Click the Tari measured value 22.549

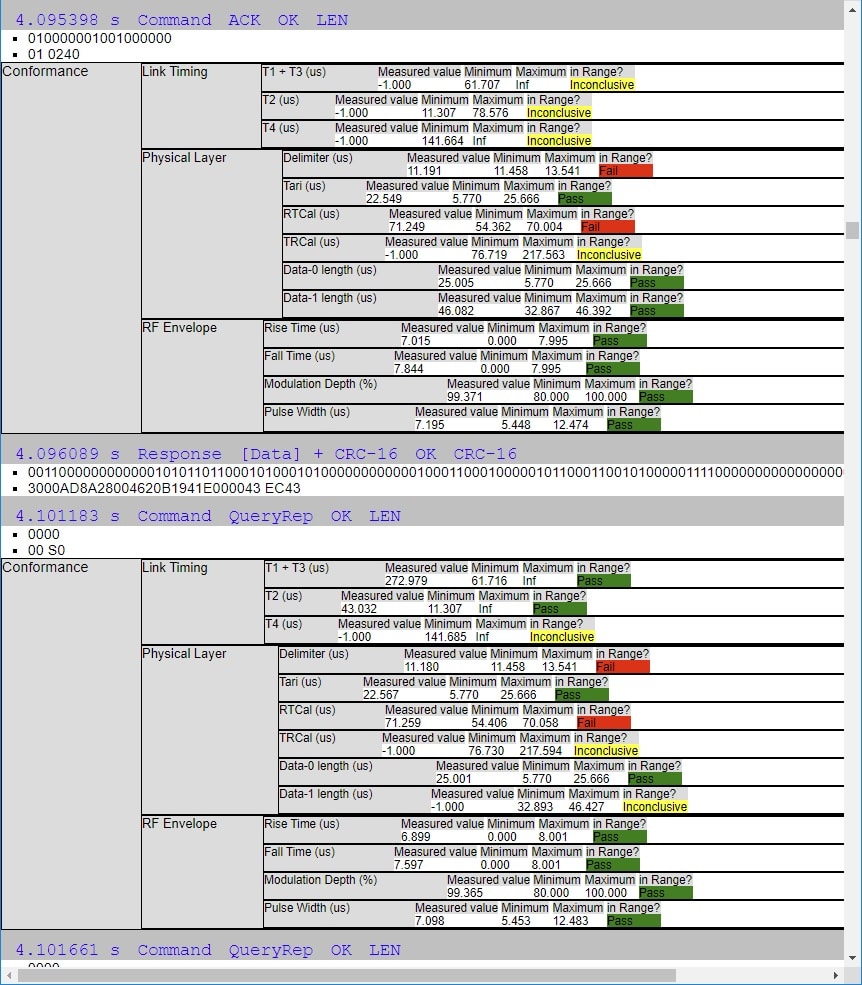tap(383, 199)
